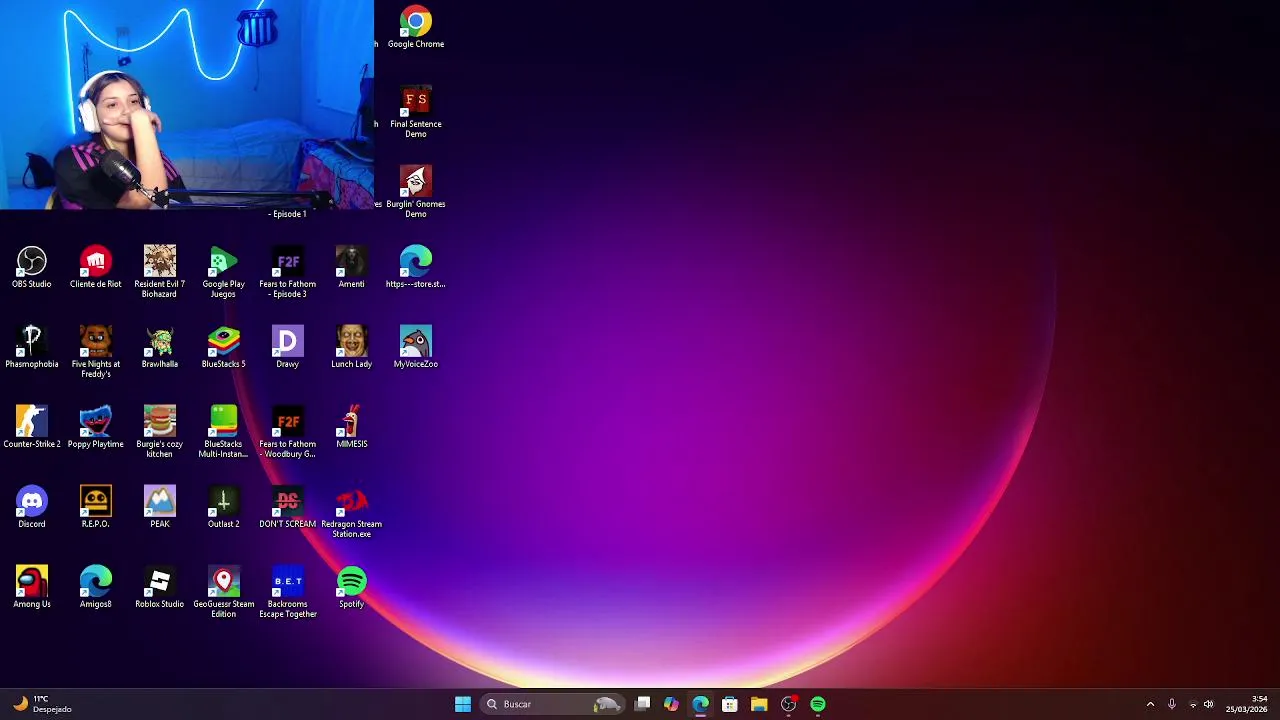Switch to Spotify in taskbar

(x=818, y=704)
